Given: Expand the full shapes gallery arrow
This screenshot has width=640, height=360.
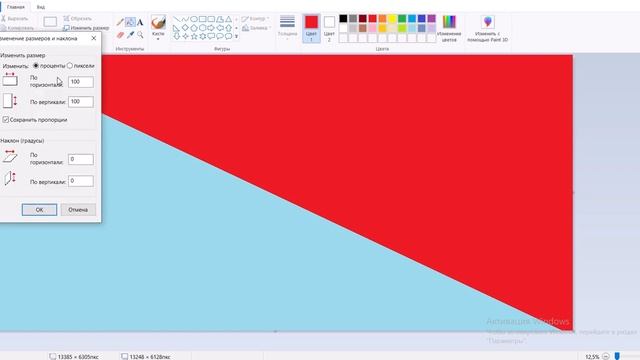Looking at the screenshot, I should (x=236, y=36).
